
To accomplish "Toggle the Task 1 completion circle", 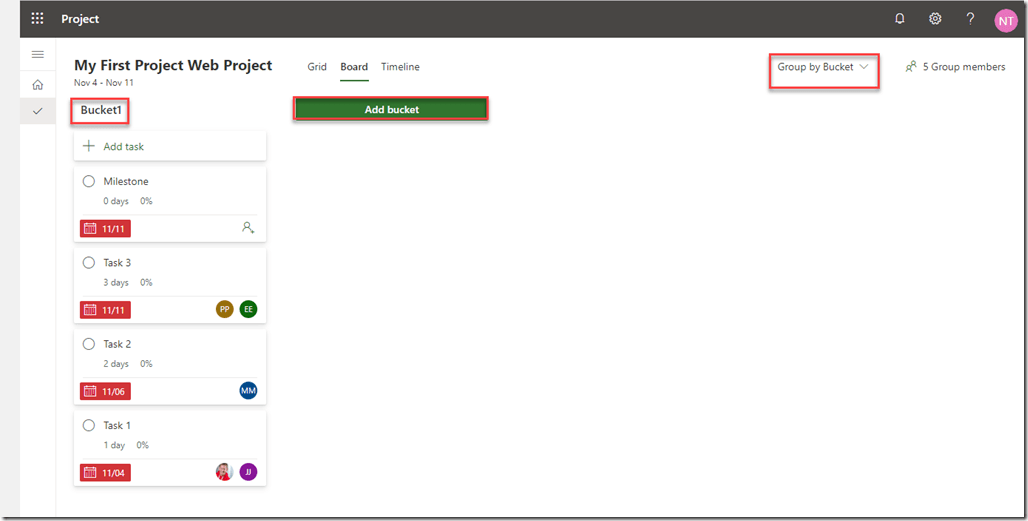I will click(x=89, y=425).
